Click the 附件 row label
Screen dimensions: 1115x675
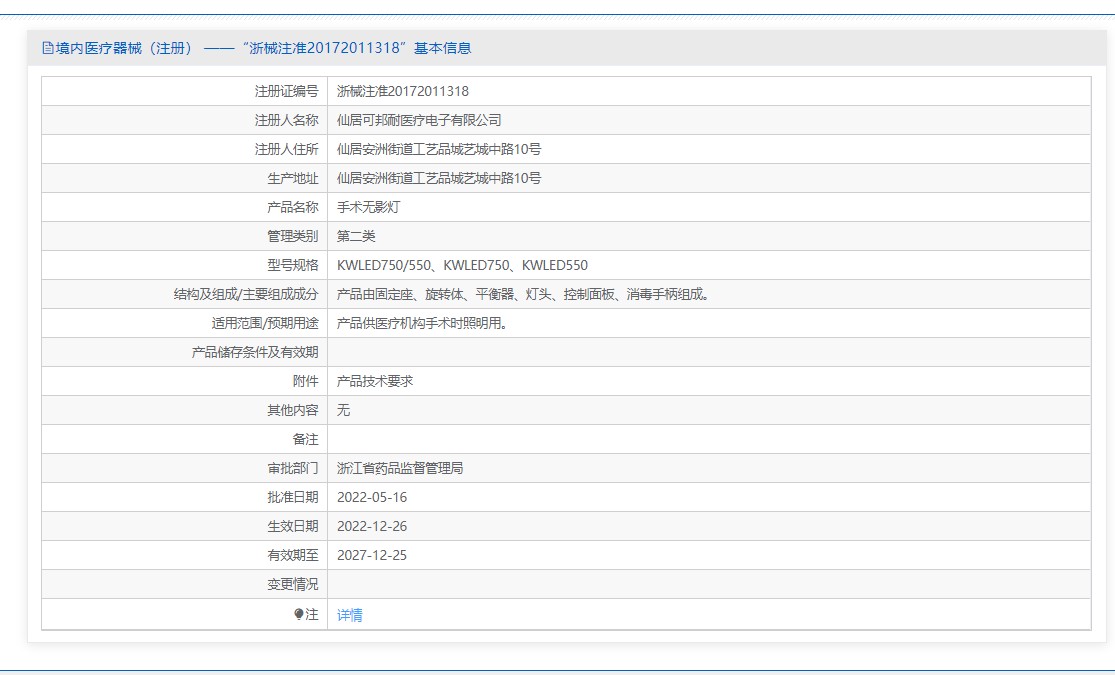click(306, 381)
